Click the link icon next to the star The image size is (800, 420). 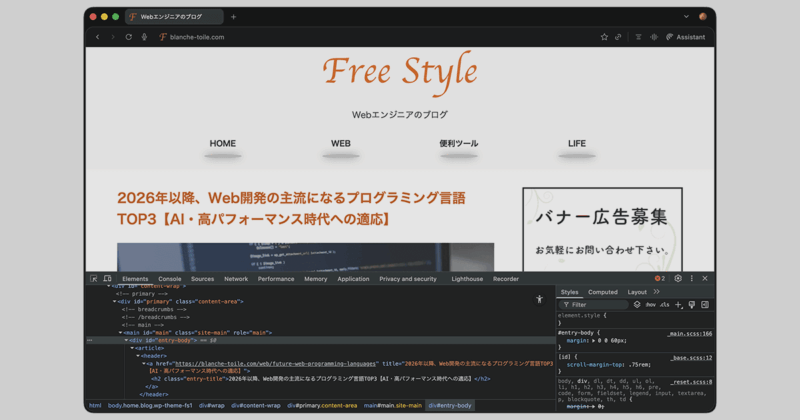click(x=618, y=37)
